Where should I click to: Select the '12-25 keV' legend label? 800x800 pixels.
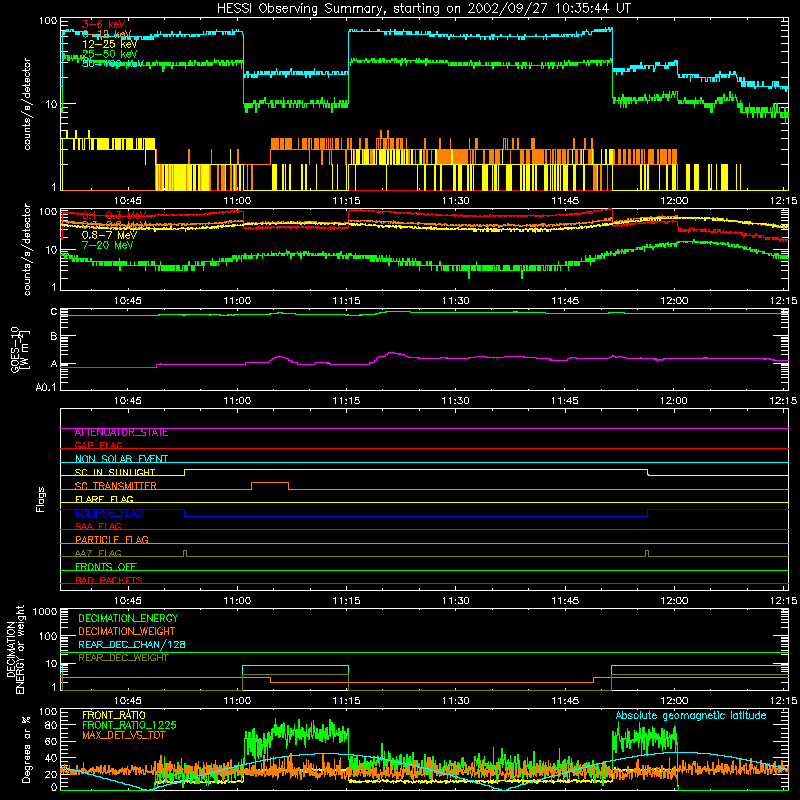tap(110, 44)
